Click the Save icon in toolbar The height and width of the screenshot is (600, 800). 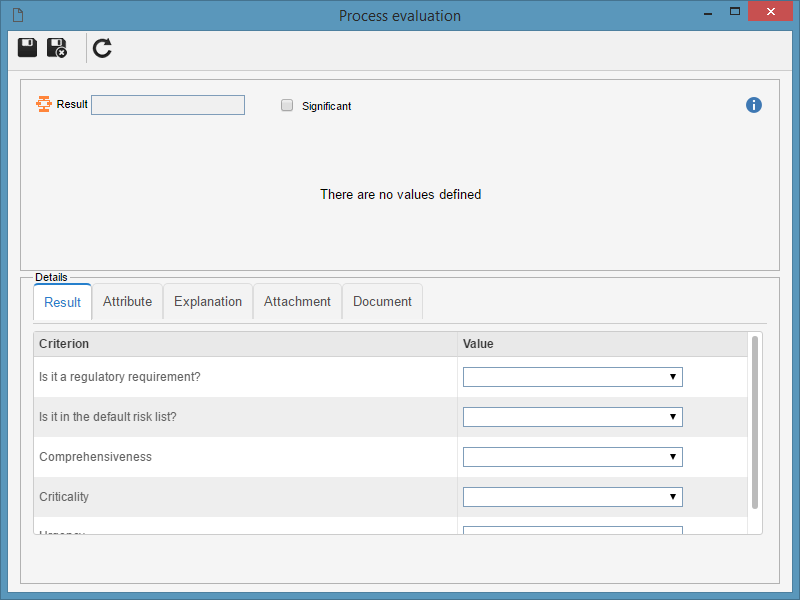coord(28,47)
